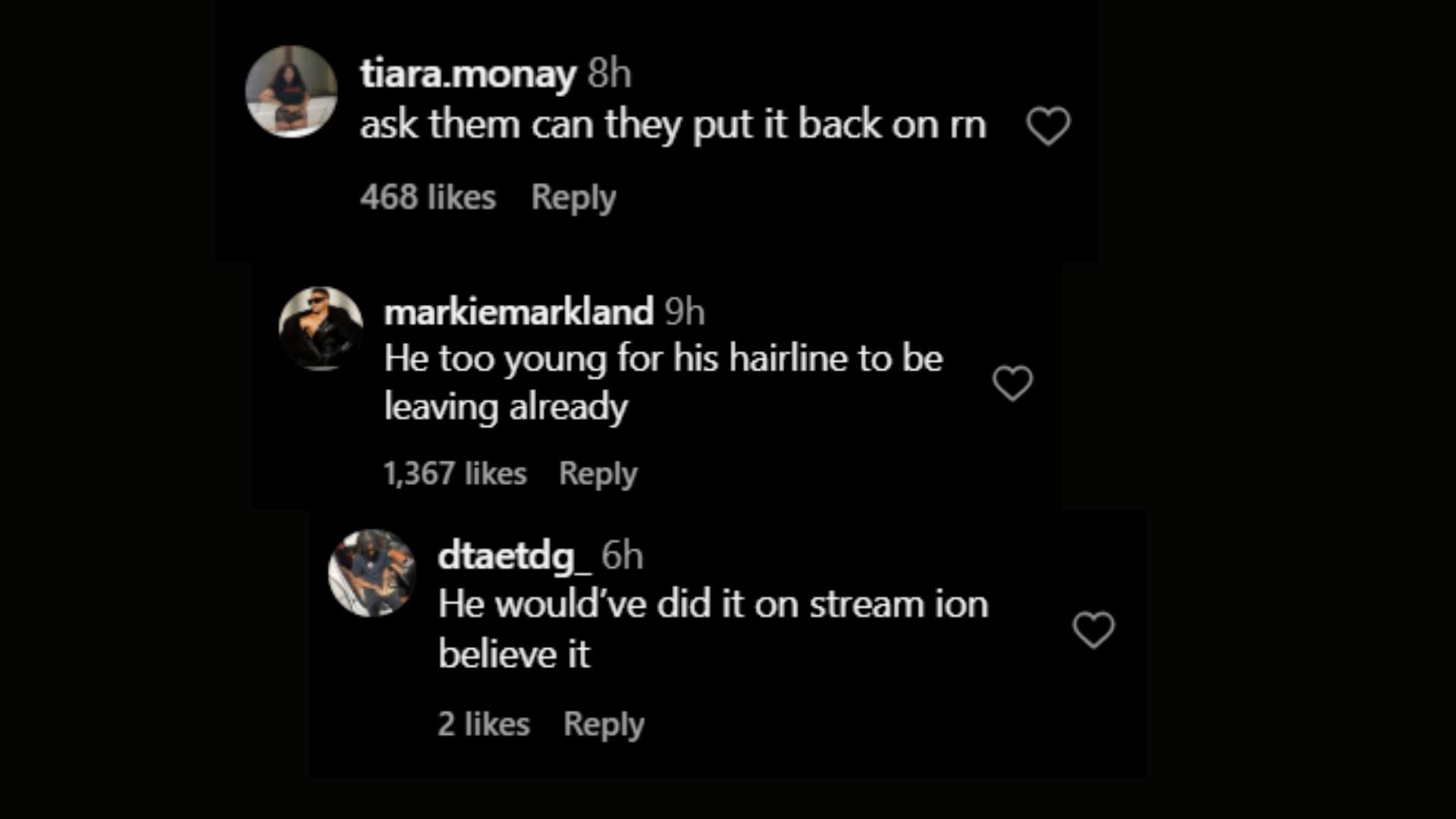Screen dimensions: 1456x819
Task: Like the dtaetdg_ comment via heart icon
Action: coord(1094,629)
